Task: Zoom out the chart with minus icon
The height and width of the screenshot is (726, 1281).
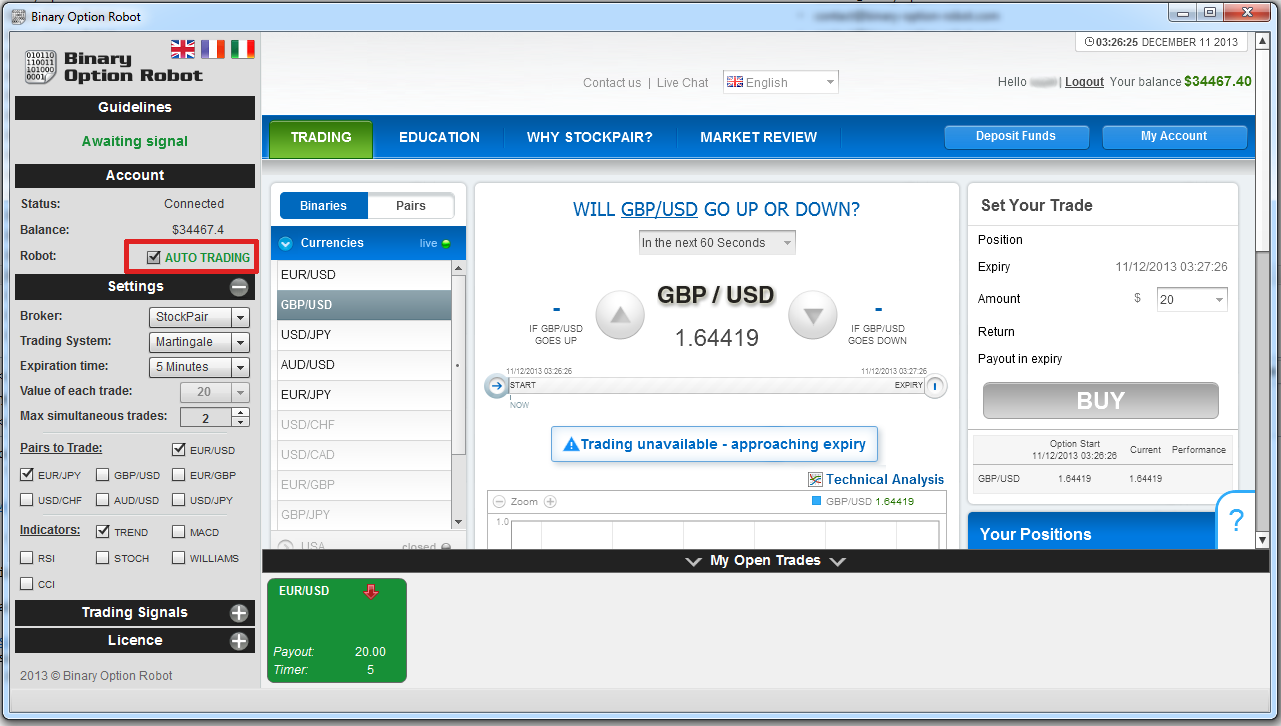Action: pyautogui.click(x=498, y=502)
